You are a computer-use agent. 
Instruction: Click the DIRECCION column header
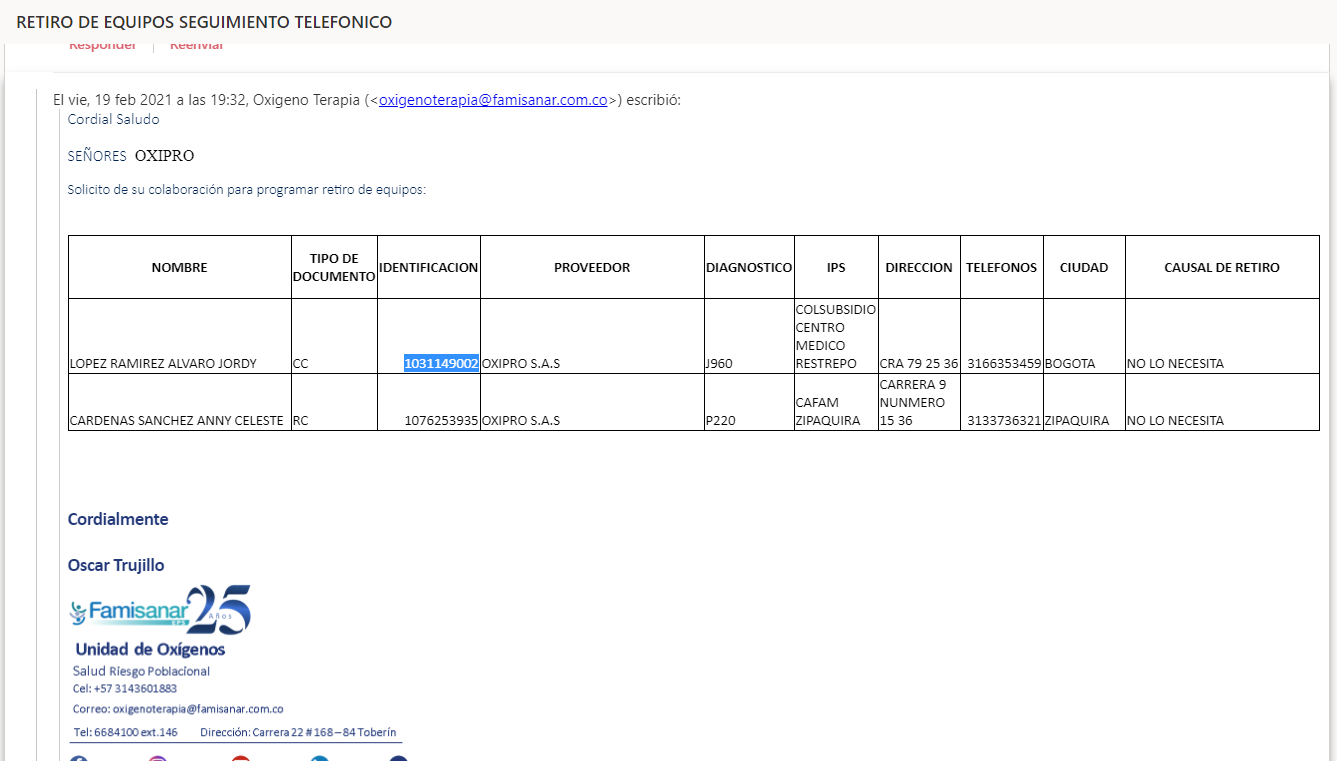click(919, 268)
